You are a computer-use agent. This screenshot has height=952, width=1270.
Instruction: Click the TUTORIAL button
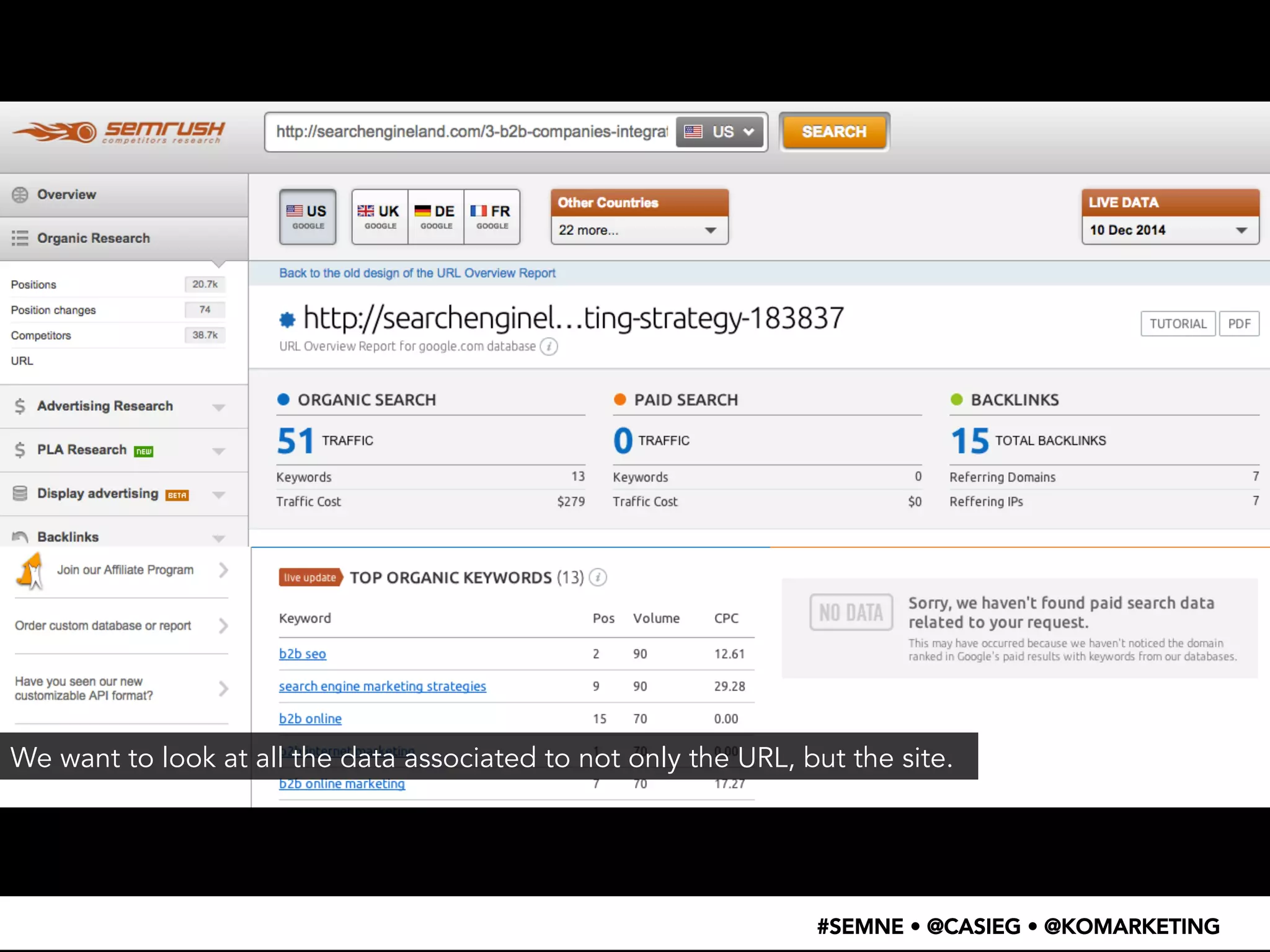[1178, 324]
